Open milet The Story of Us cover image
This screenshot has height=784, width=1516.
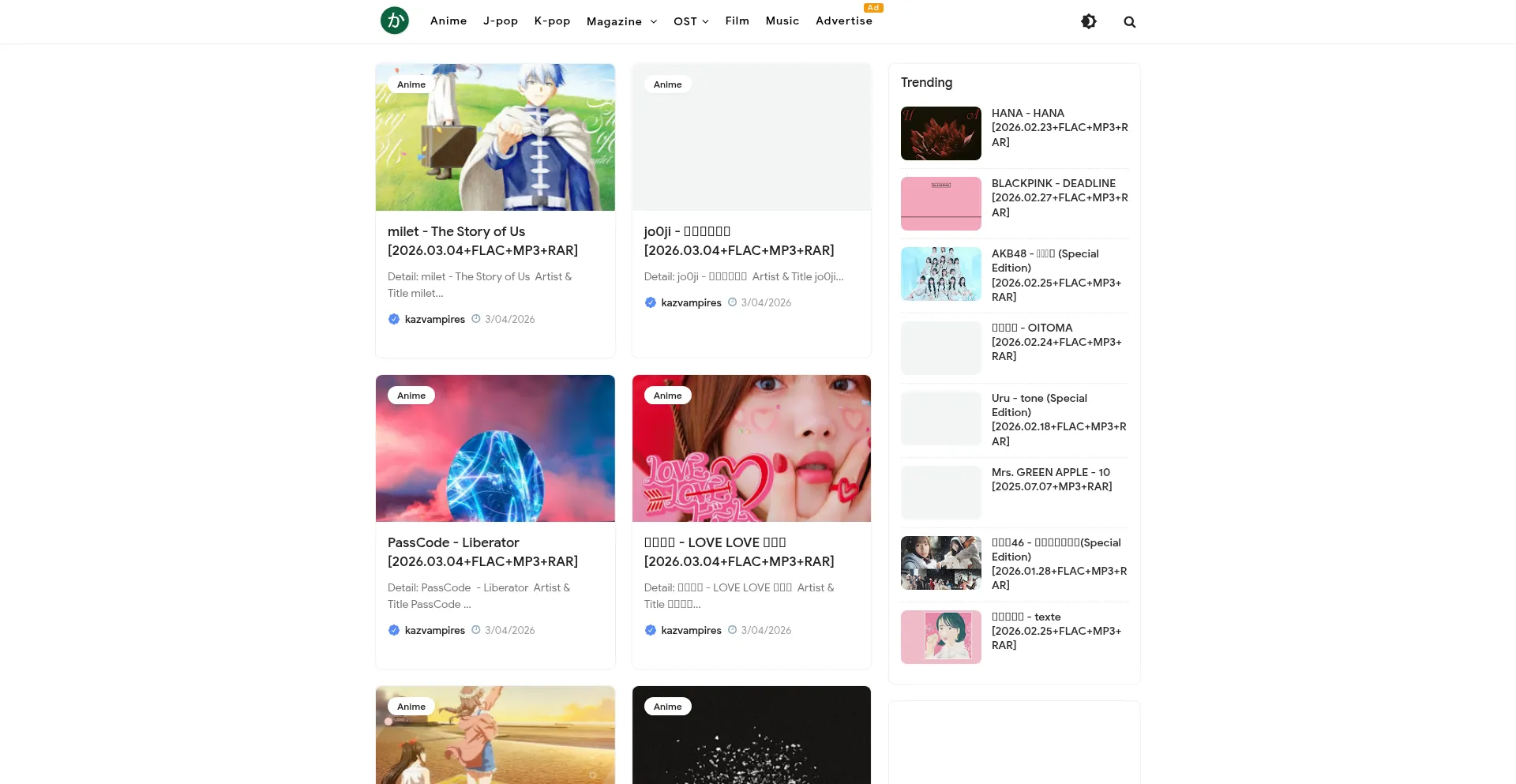(495, 137)
